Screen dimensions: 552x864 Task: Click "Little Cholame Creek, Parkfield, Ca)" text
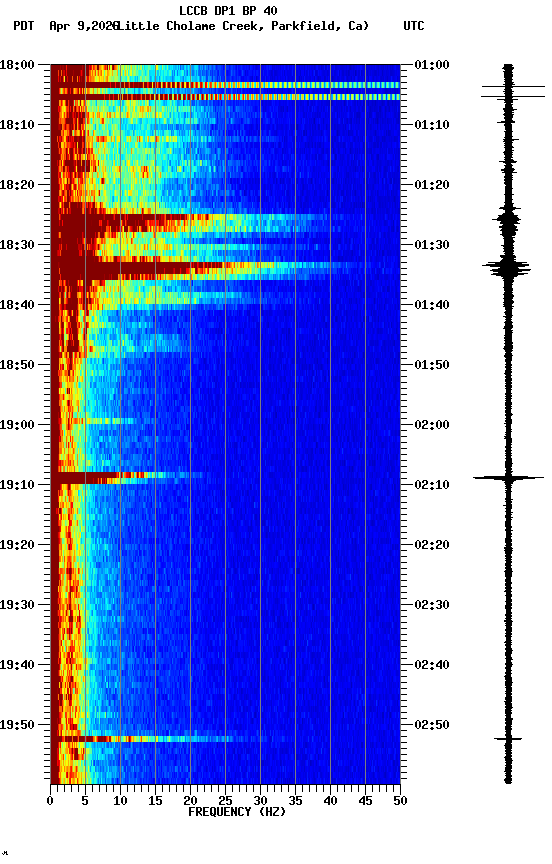click(243, 26)
